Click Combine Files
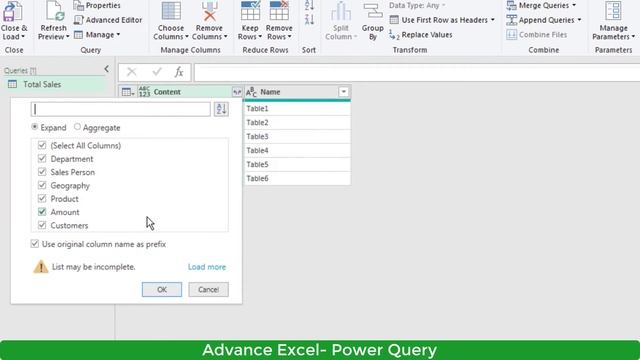Screen dimensions: 640x360 537,35
